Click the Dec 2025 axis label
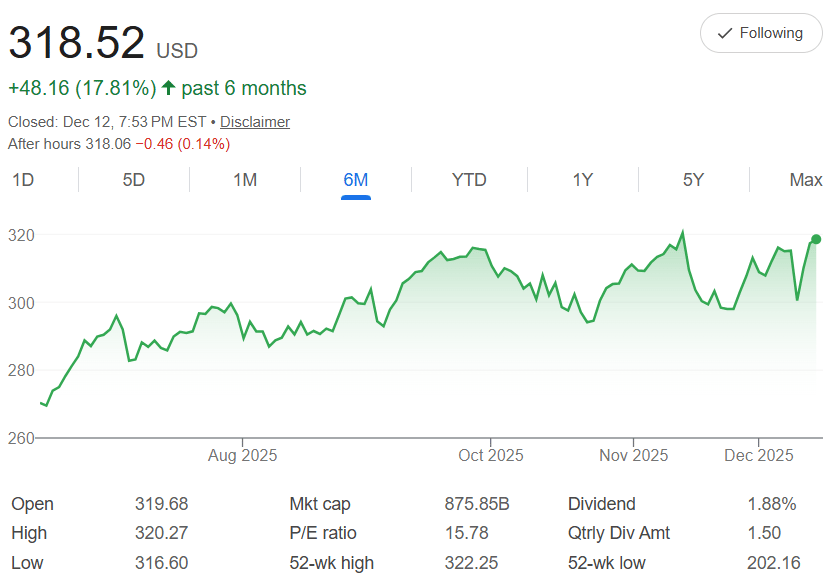The image size is (839, 583). [758, 456]
